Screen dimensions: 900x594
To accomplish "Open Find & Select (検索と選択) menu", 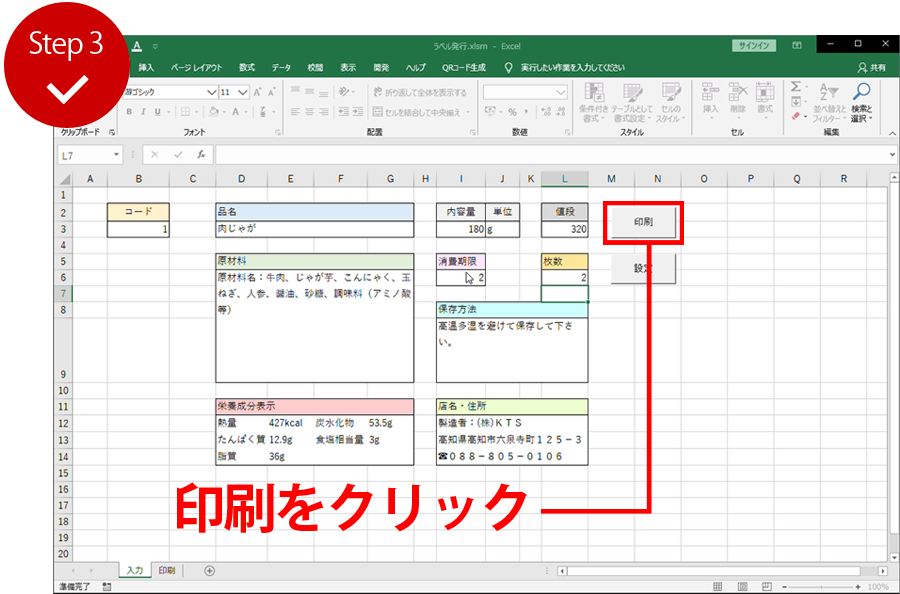I will coord(862,102).
